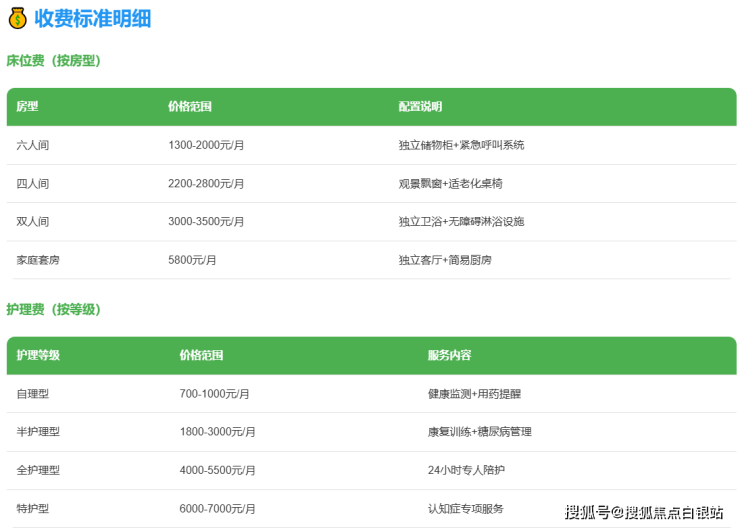Select the 床位费（按房型） section heading
740x528 pixels.
pyautogui.click(x=54, y=61)
